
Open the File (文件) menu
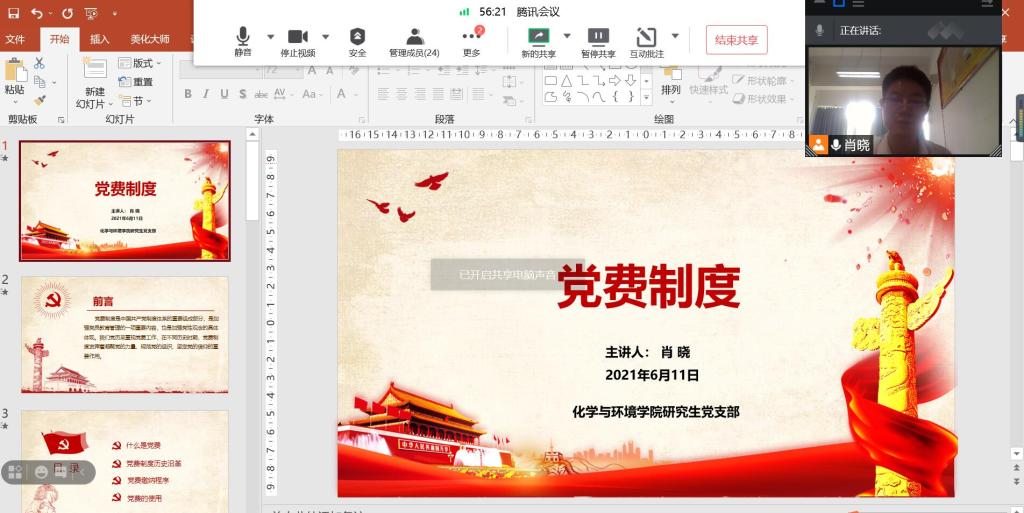tap(15, 39)
